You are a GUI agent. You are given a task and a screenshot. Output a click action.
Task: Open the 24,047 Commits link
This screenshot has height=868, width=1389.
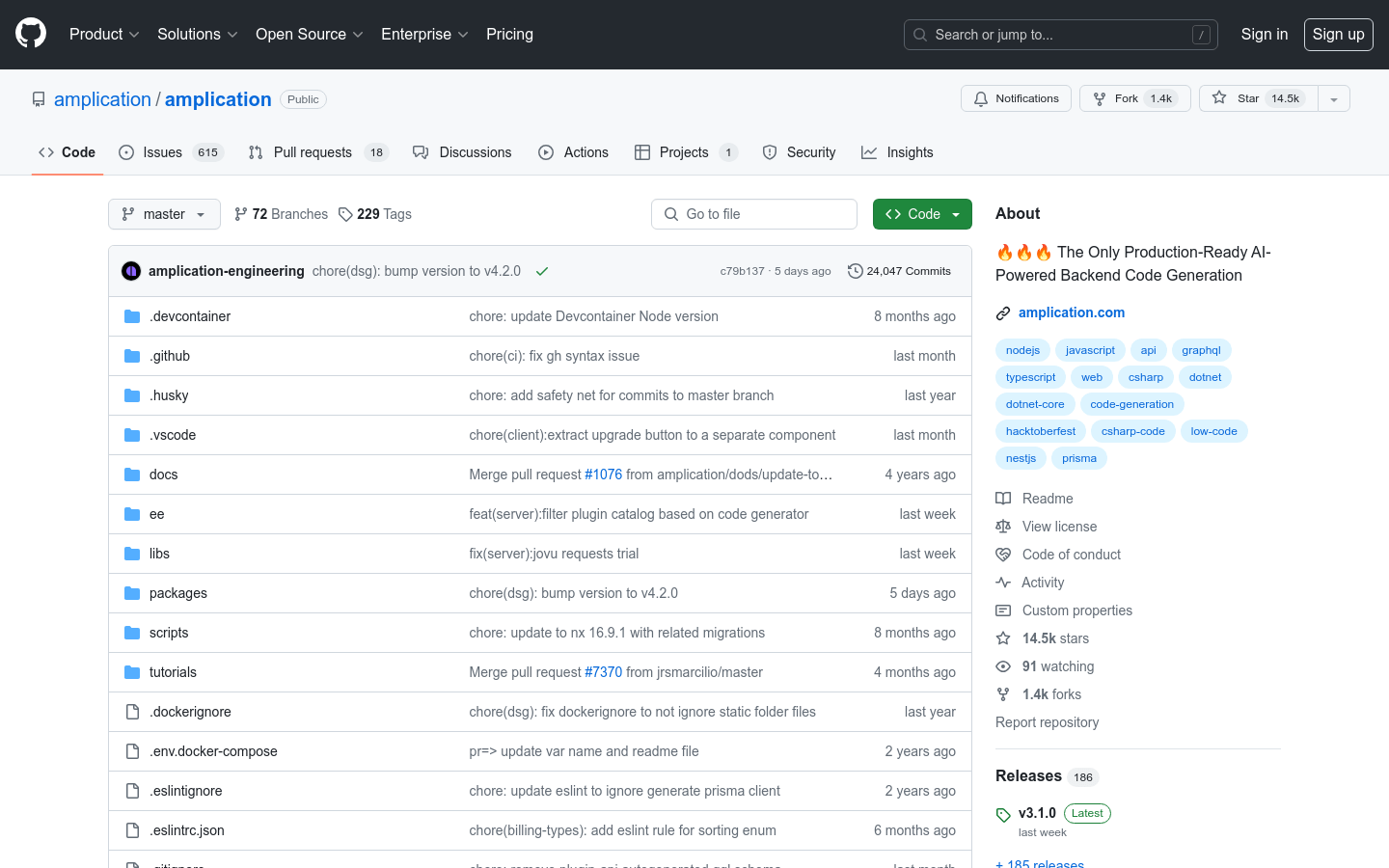[899, 271]
